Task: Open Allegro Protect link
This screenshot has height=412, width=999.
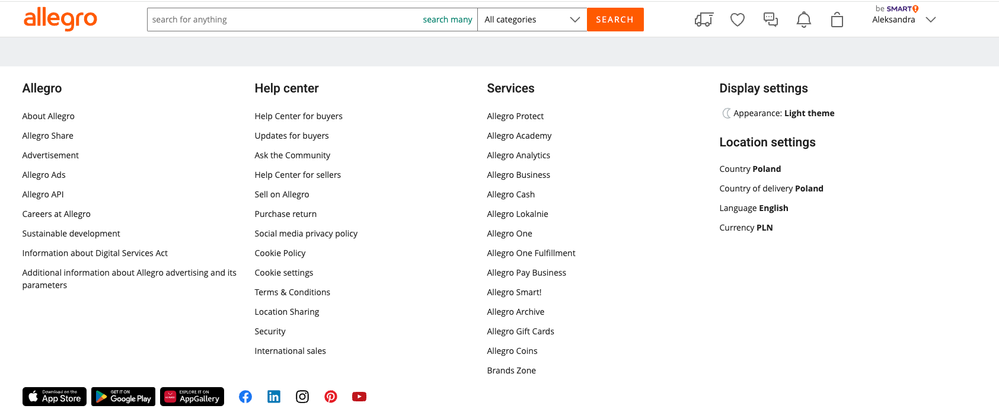Action: (515, 116)
